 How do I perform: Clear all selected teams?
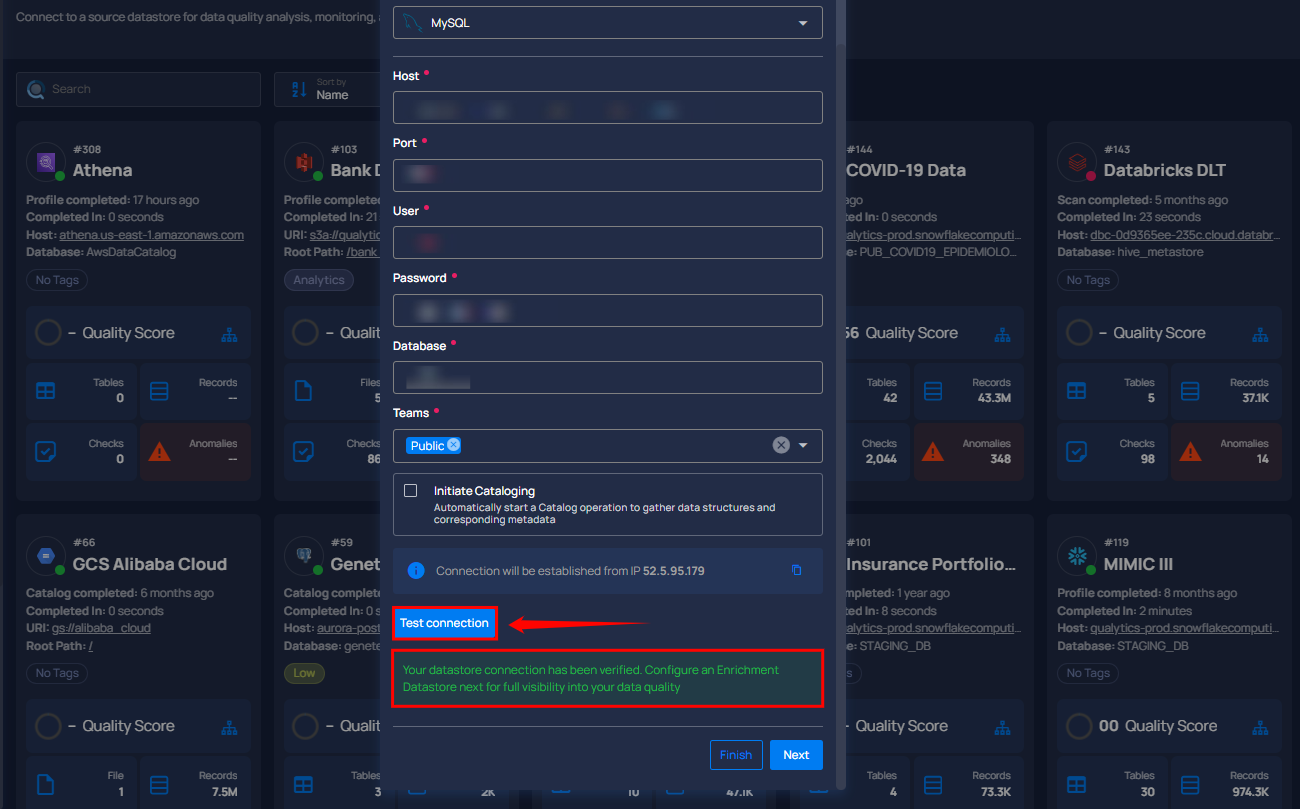[781, 446]
